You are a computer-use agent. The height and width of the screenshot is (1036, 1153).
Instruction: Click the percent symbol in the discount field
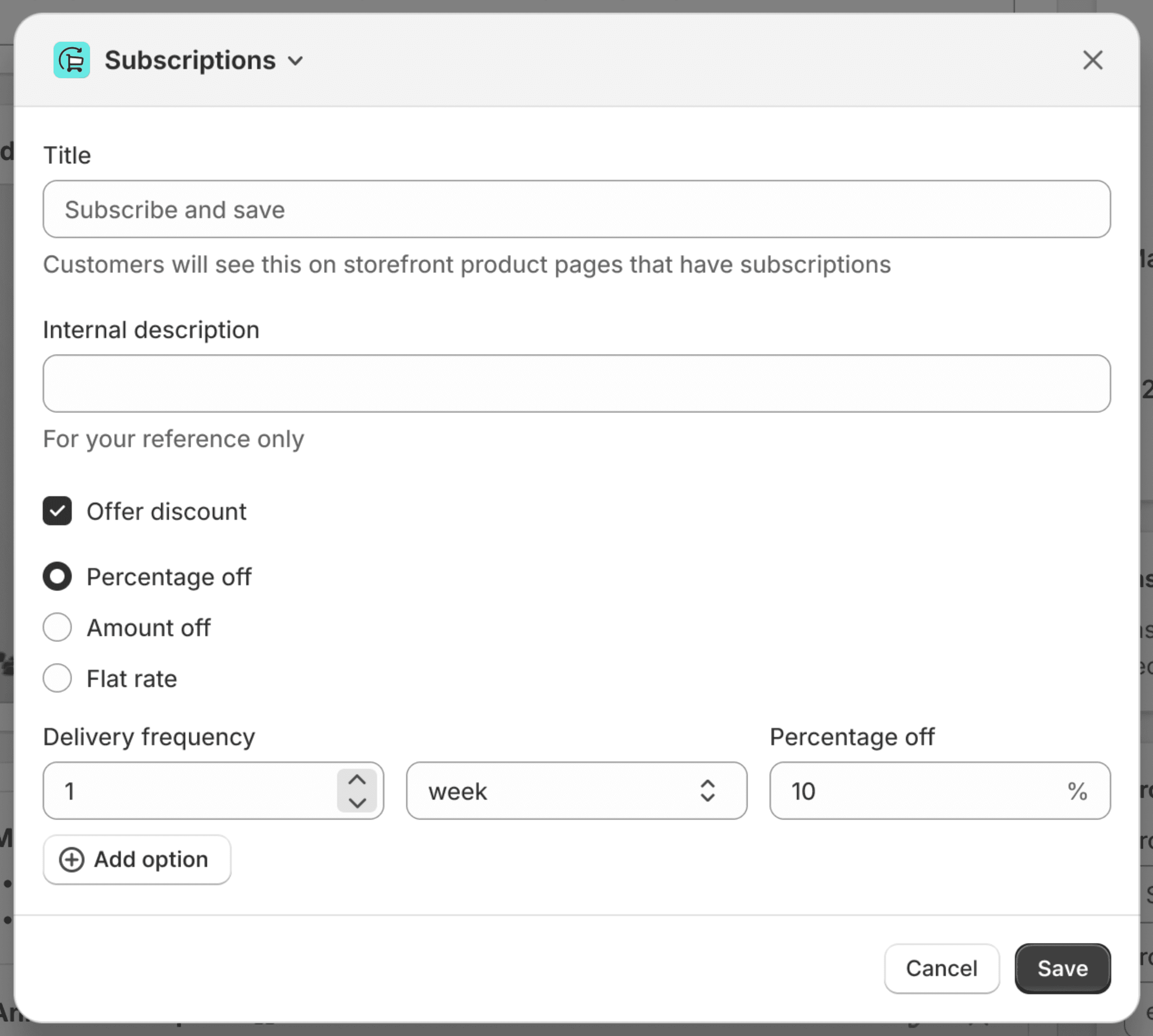point(1077,791)
